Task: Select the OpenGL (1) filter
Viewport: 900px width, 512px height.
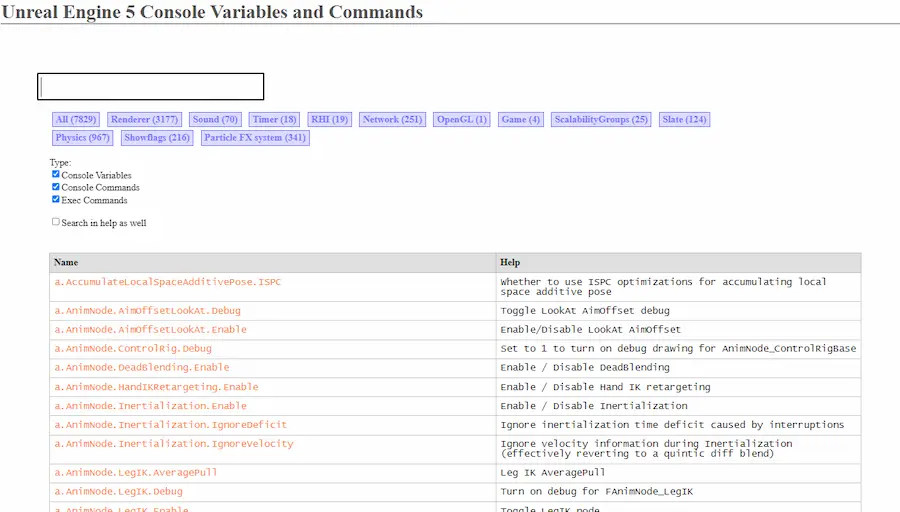Action: pos(461,119)
